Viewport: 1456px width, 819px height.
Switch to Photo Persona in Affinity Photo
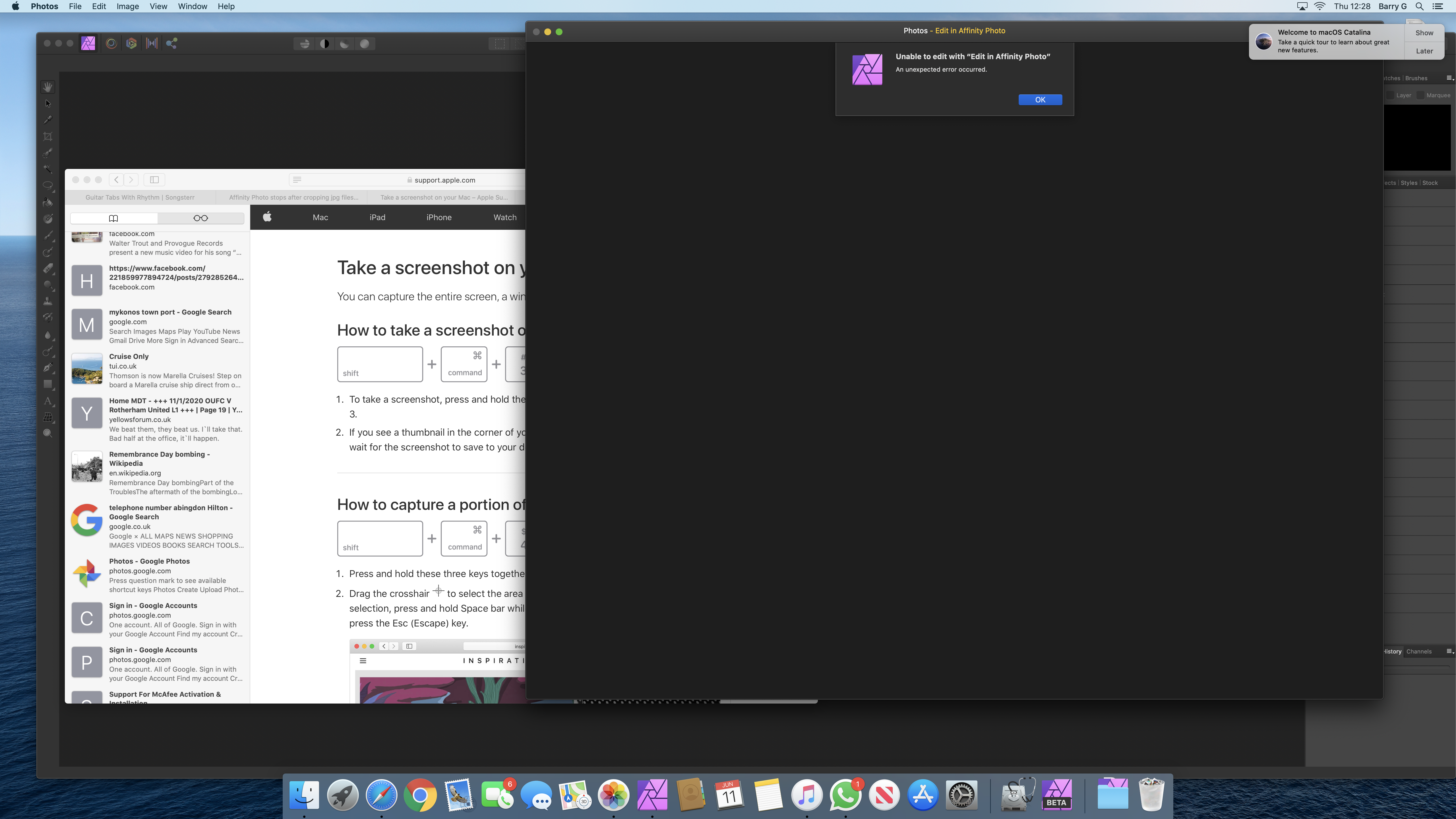[88, 44]
